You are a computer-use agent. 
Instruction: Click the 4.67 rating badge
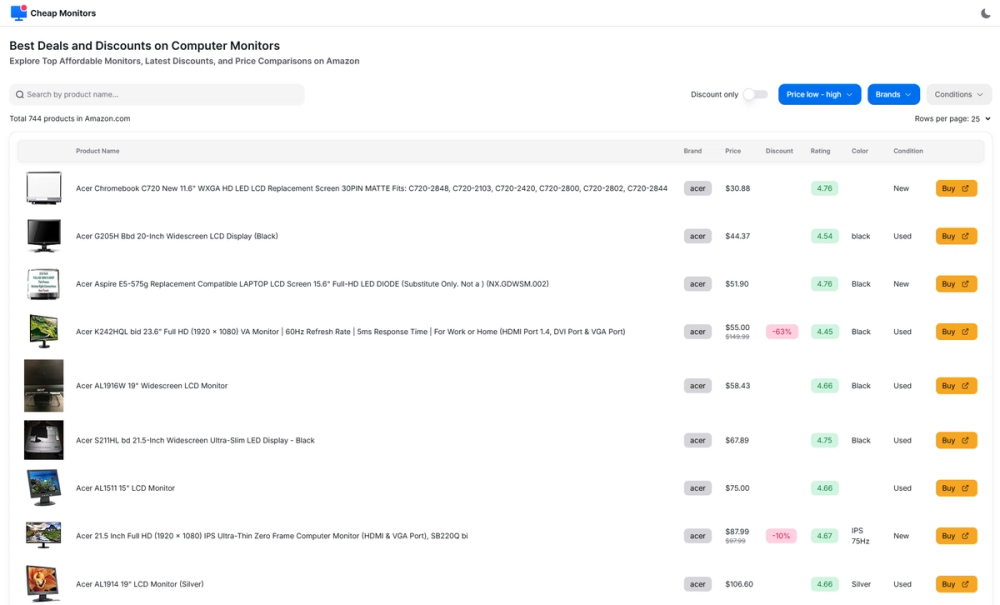(825, 536)
